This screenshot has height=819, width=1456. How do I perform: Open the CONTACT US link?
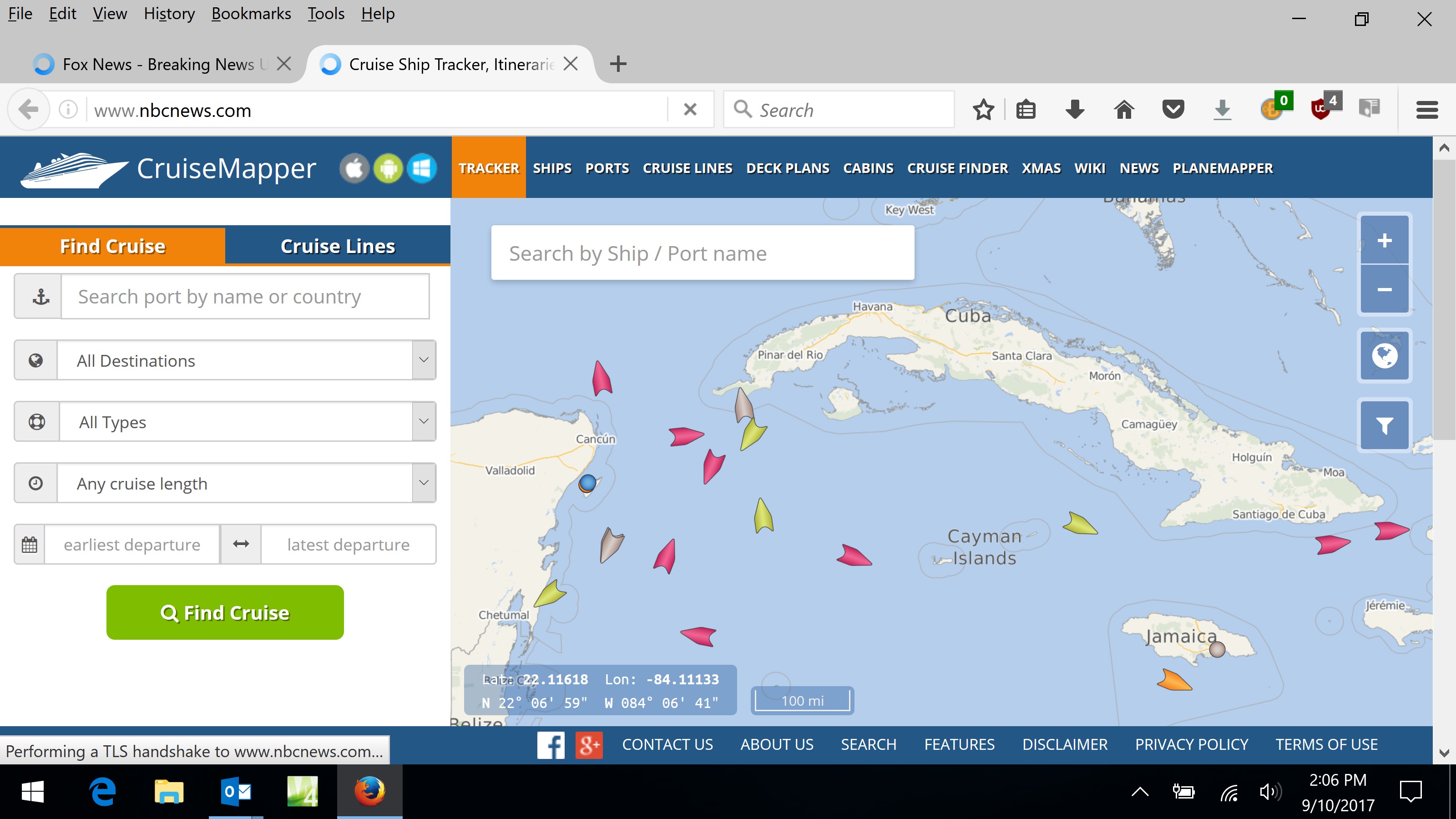click(667, 744)
